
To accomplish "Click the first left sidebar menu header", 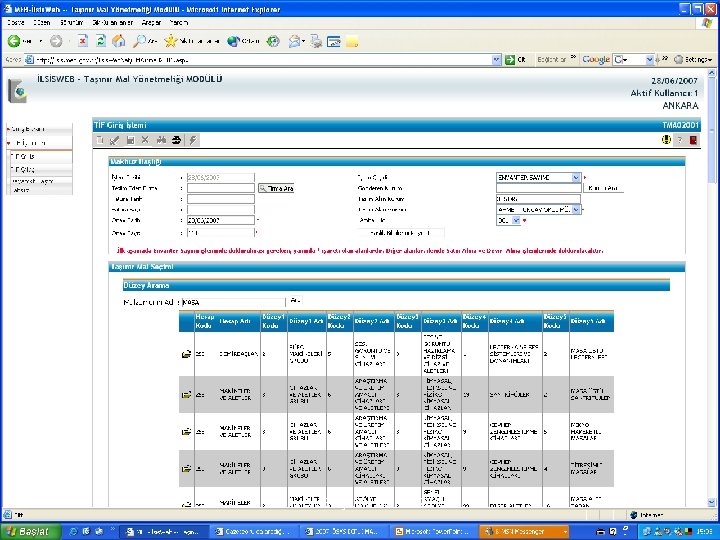I will (x=39, y=129).
